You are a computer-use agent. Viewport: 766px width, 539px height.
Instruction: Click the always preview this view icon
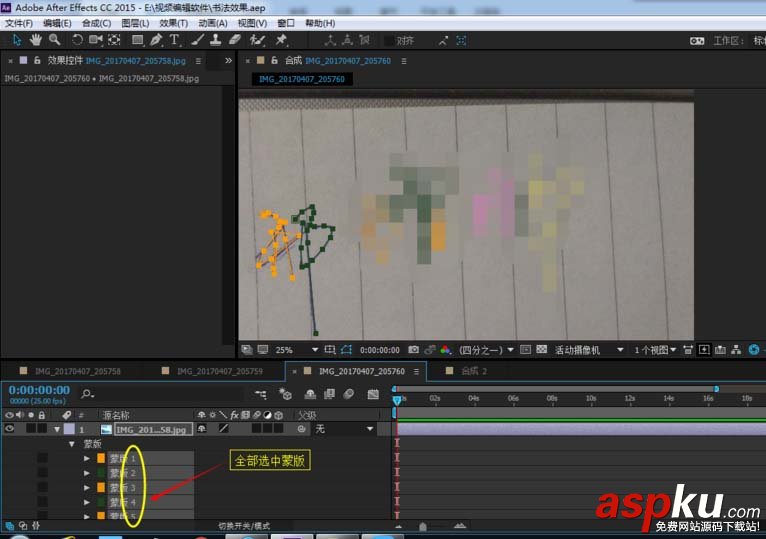coord(247,350)
